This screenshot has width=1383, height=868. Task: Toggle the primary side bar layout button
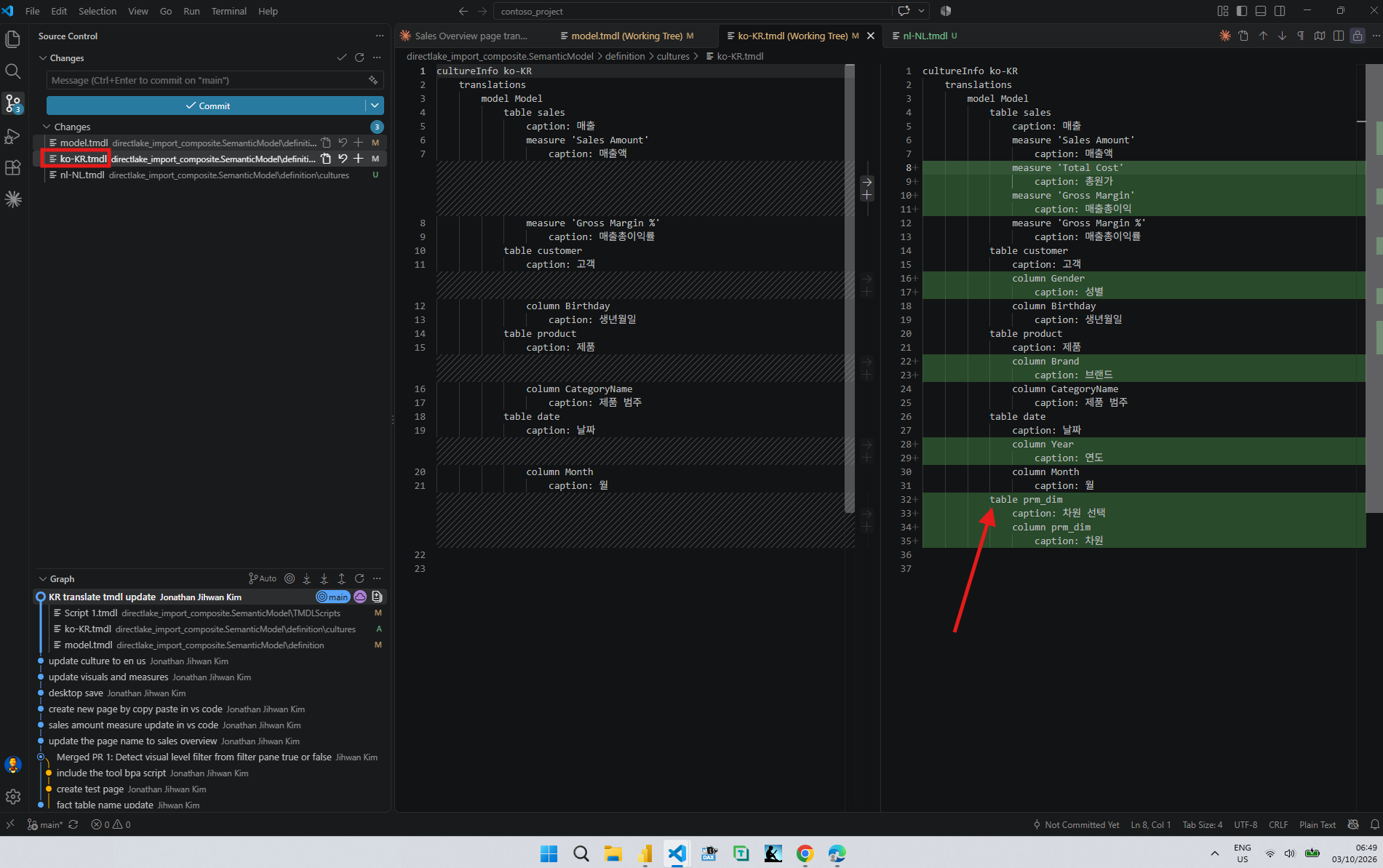pyautogui.click(x=1242, y=11)
